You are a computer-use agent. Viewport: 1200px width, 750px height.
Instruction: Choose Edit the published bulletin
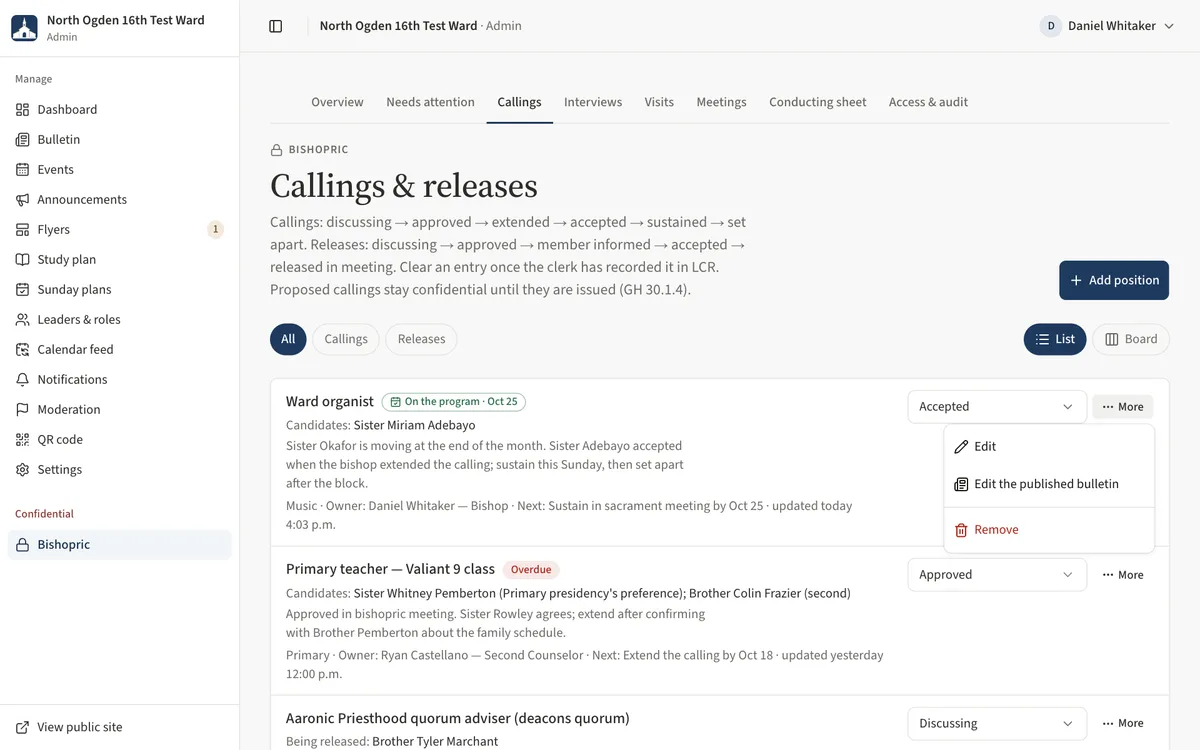(1049, 484)
